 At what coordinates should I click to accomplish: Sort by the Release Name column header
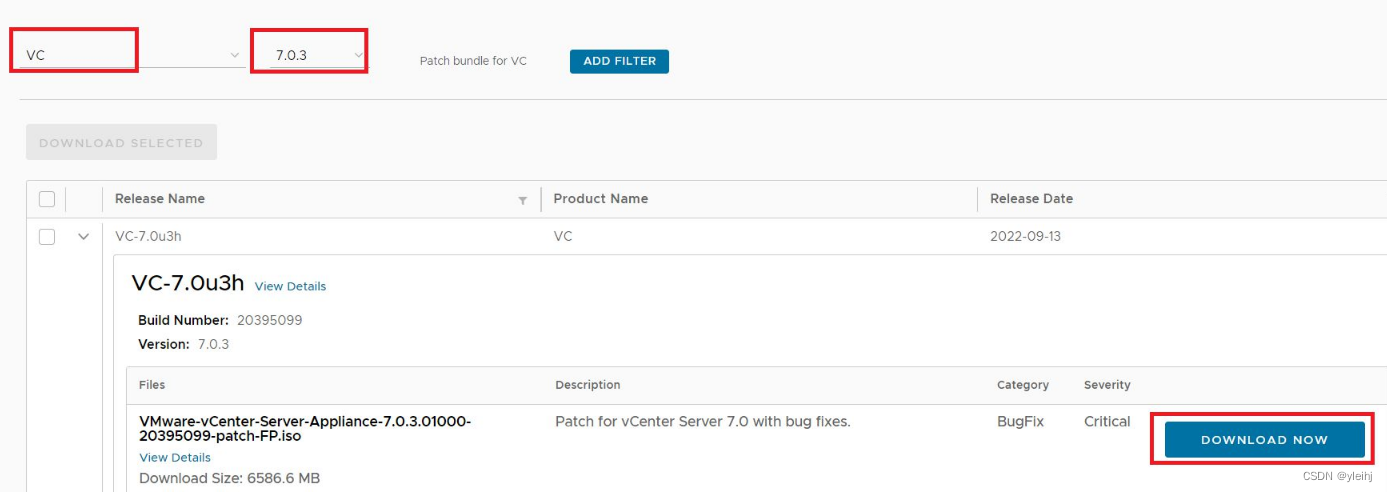[160, 199]
